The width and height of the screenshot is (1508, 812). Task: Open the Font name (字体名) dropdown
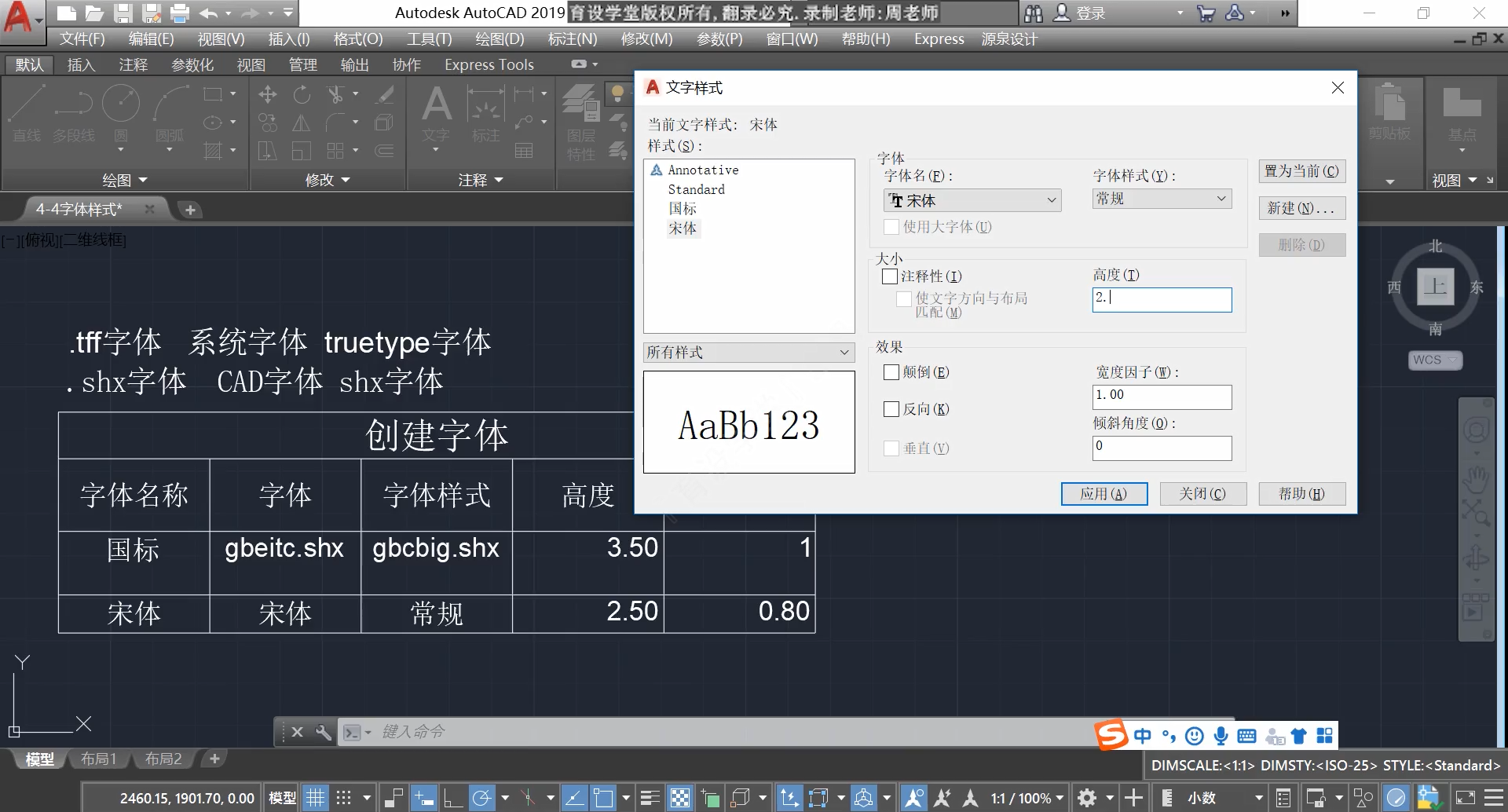click(972, 200)
